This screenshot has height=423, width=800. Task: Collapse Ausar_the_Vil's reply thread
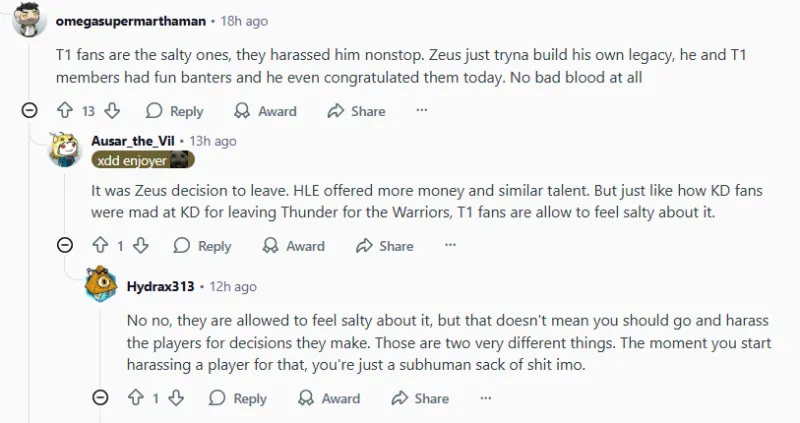pos(65,245)
